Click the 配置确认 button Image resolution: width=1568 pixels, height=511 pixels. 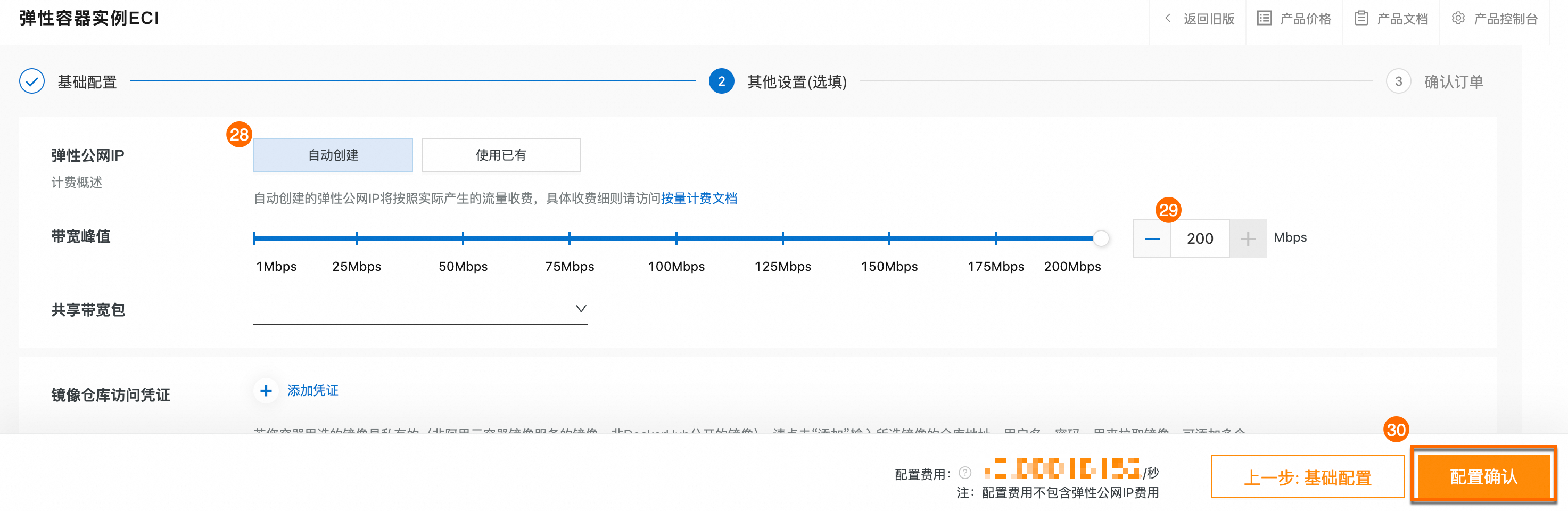[1483, 476]
